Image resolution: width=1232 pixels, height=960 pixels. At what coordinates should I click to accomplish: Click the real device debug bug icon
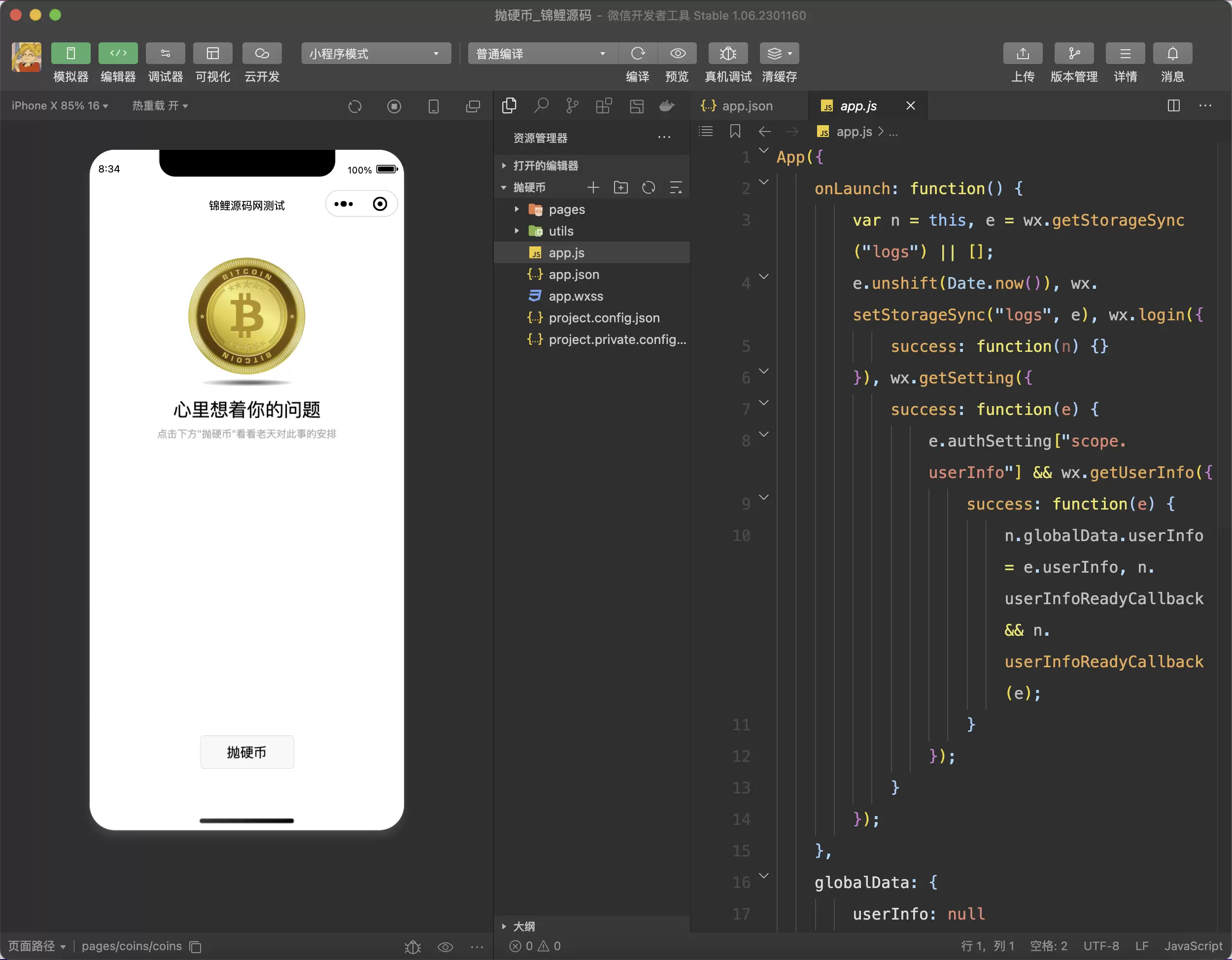(728, 54)
